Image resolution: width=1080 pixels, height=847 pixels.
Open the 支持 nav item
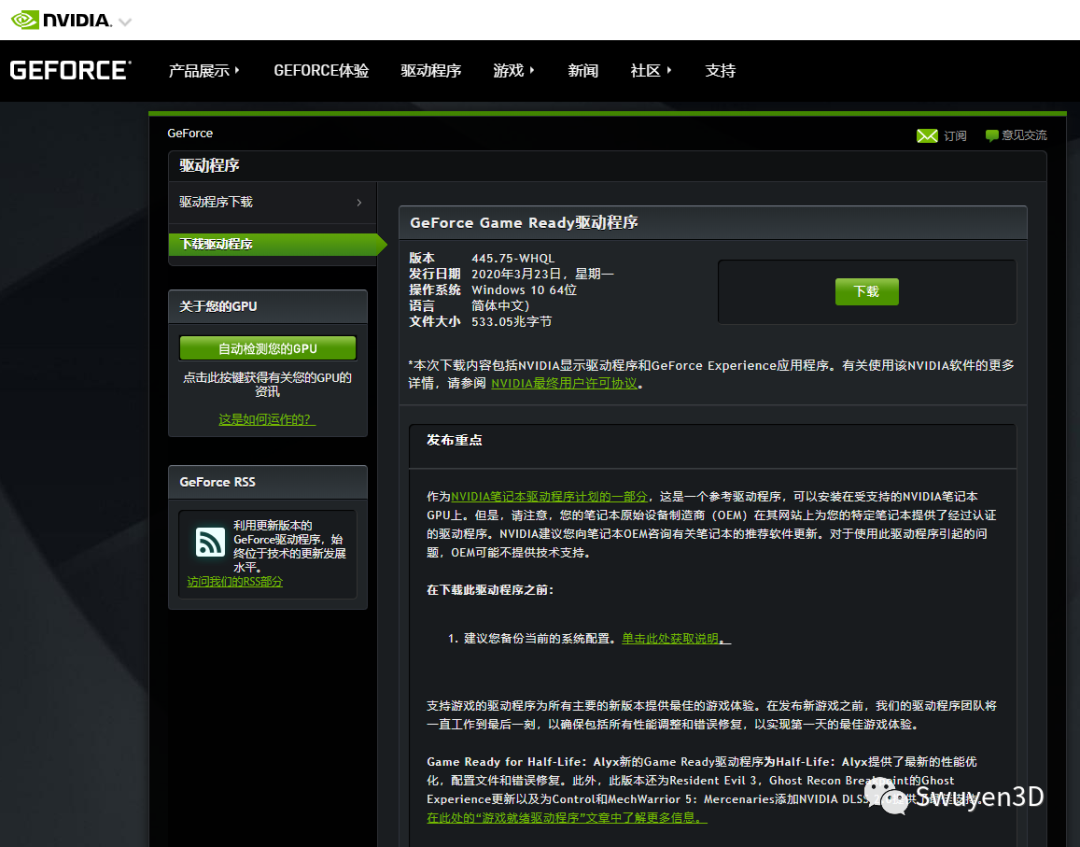(x=720, y=70)
